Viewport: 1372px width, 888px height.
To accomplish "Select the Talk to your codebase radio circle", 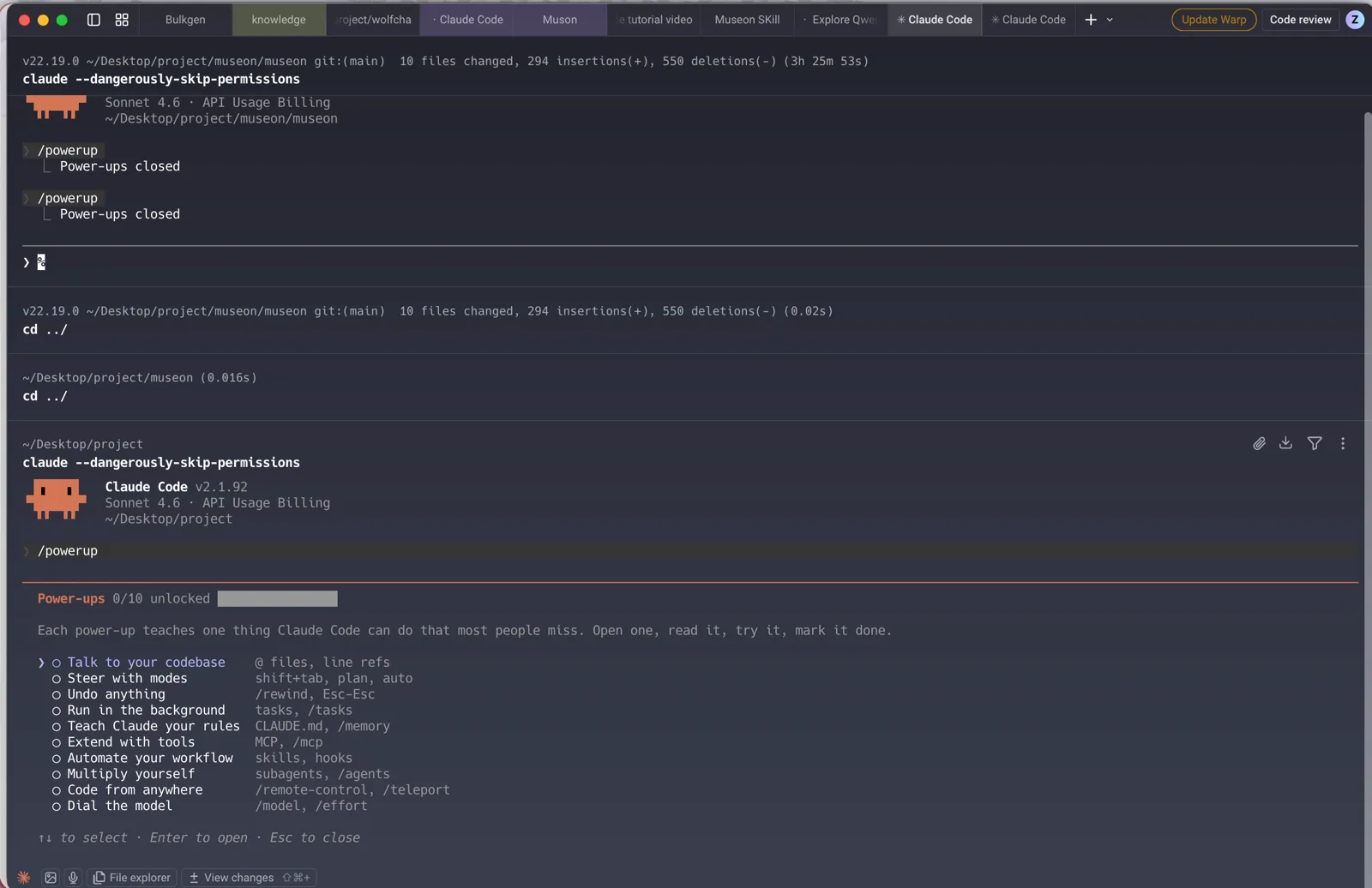I will click(56, 663).
